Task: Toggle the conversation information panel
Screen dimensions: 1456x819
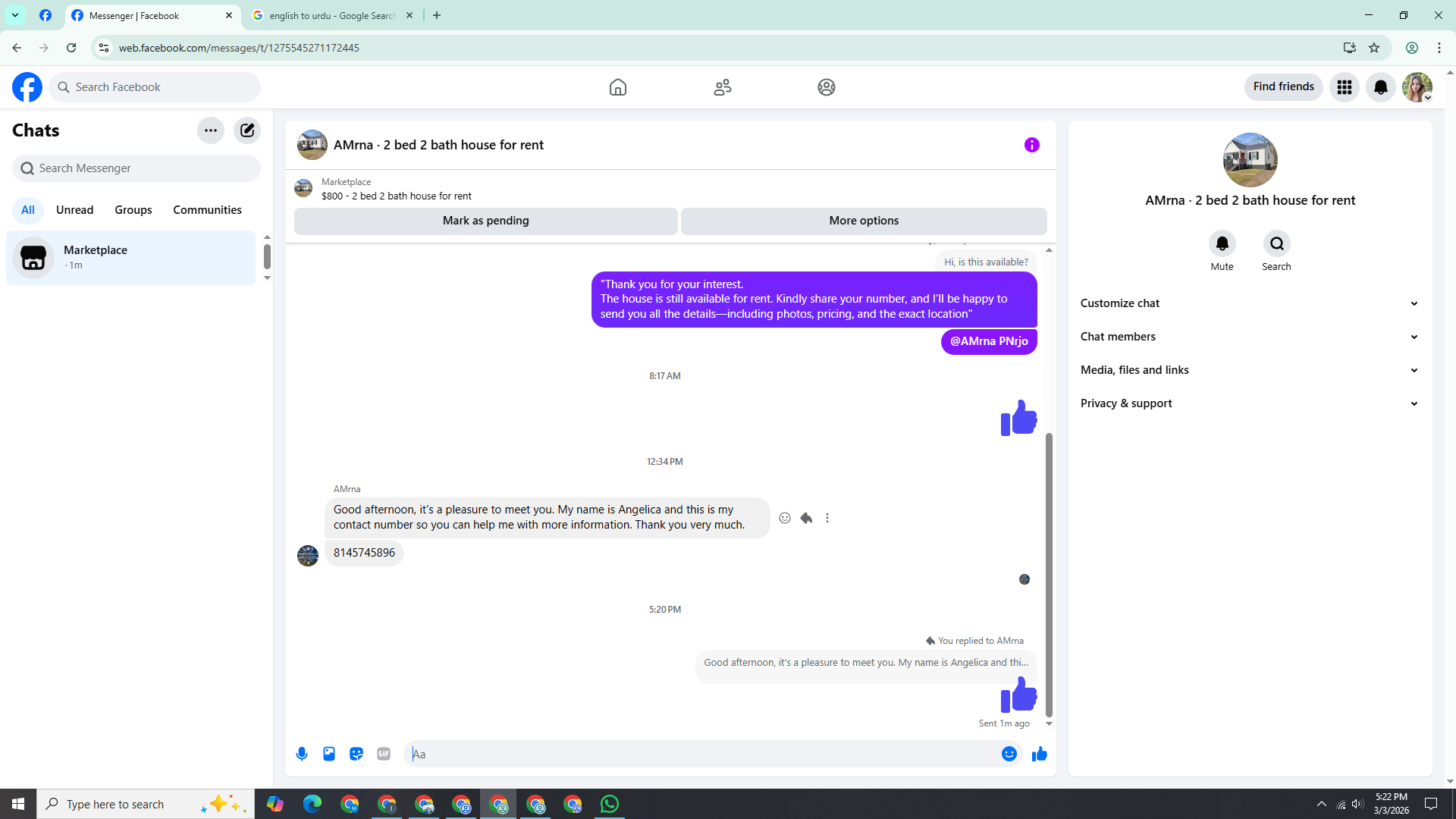Action: tap(1031, 145)
